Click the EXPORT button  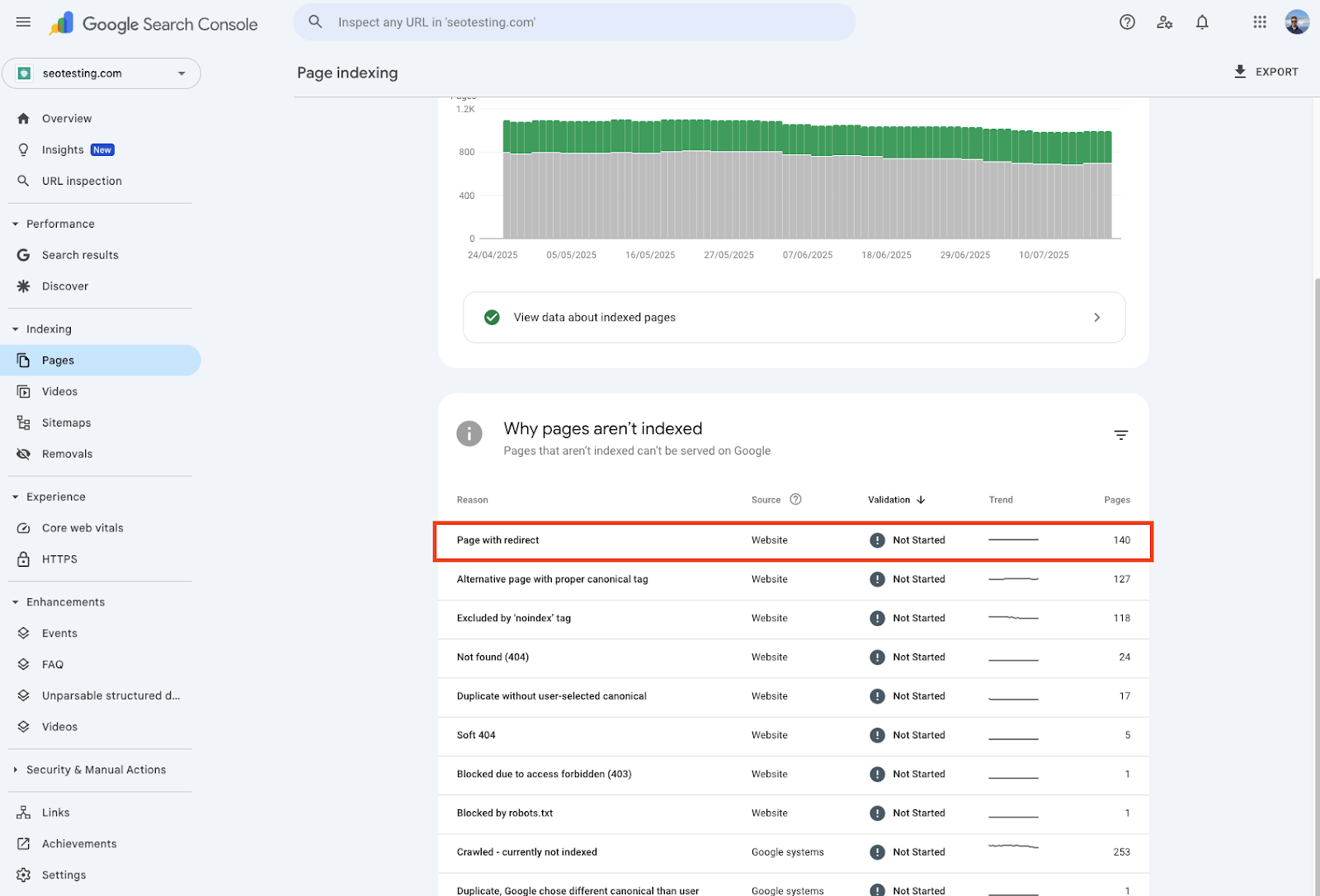click(x=1267, y=72)
